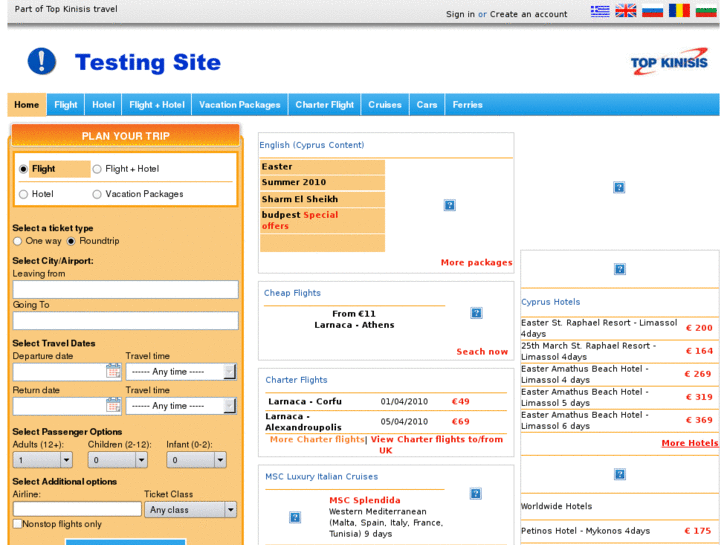Image resolution: width=727 pixels, height=545 pixels.
Task: Click the placeholder image above Worldwide Hotels
Action: (619, 474)
